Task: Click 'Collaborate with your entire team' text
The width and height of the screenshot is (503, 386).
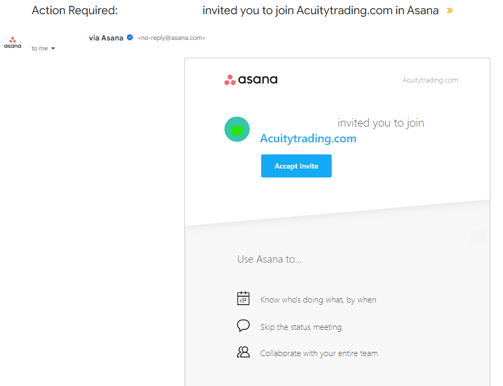Action: coord(319,353)
